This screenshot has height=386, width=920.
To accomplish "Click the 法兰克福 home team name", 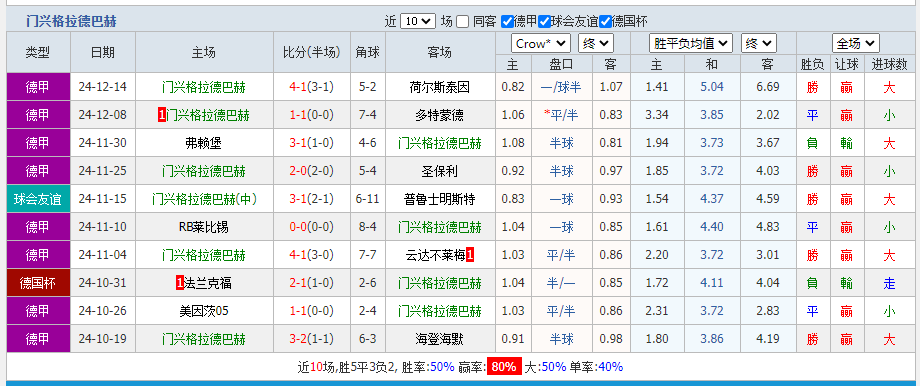I will pyautogui.click(x=208, y=283).
